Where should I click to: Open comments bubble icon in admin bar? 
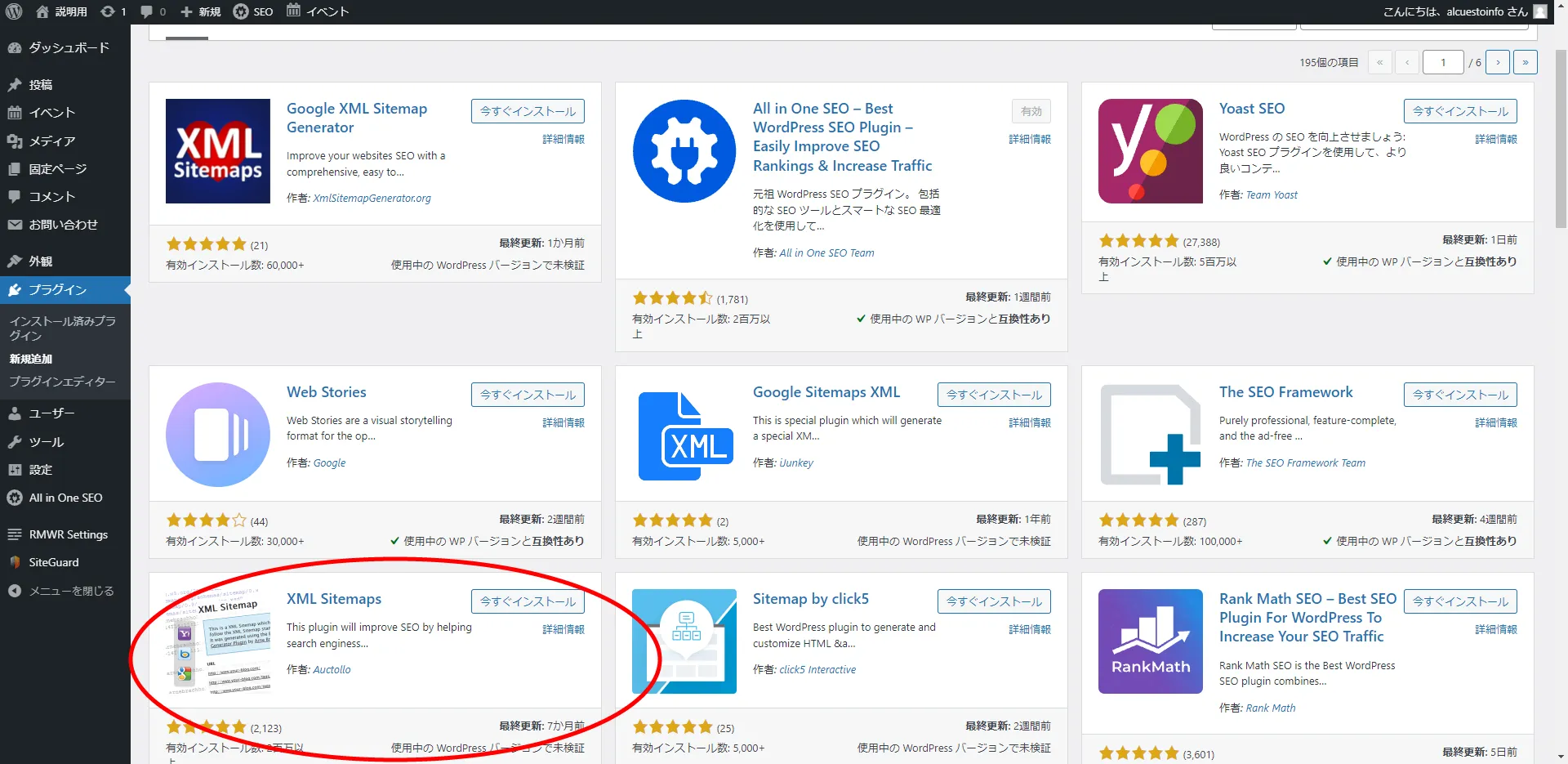146,11
